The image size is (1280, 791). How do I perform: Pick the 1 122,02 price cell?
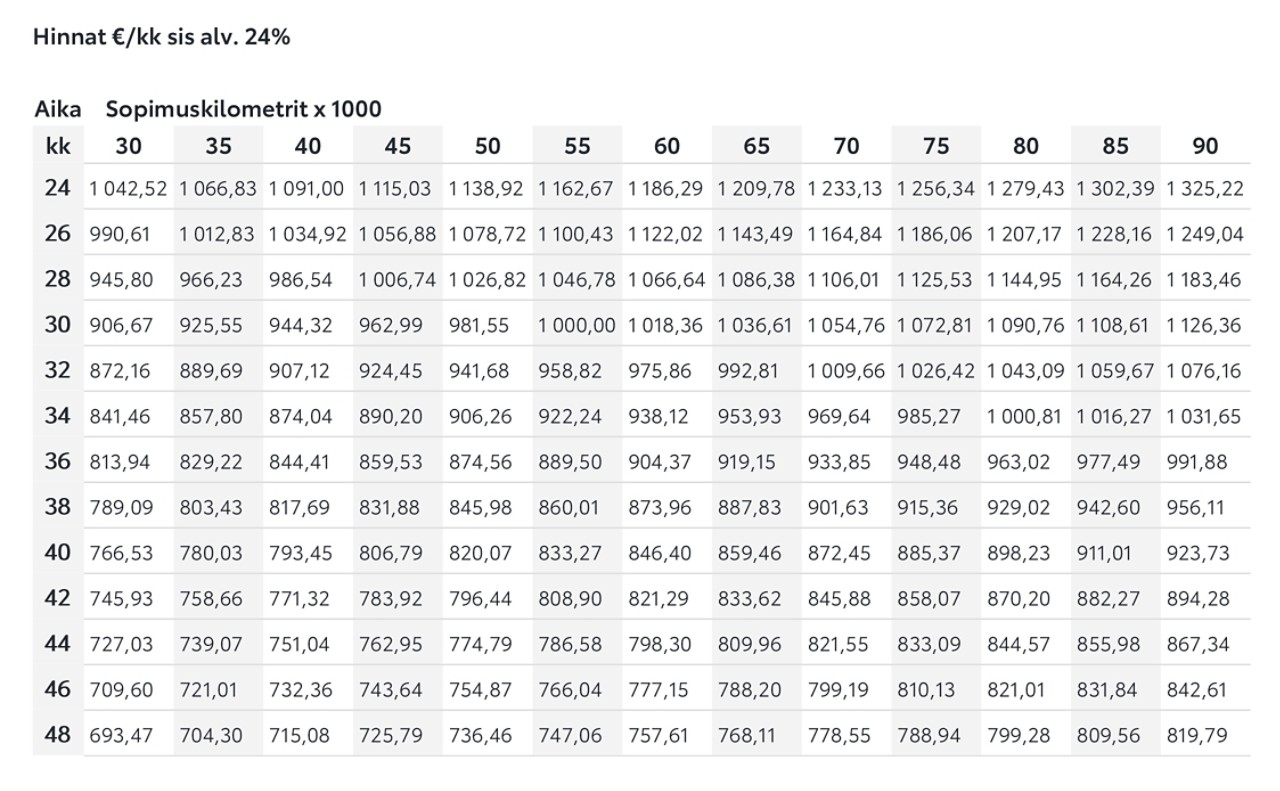667,234
